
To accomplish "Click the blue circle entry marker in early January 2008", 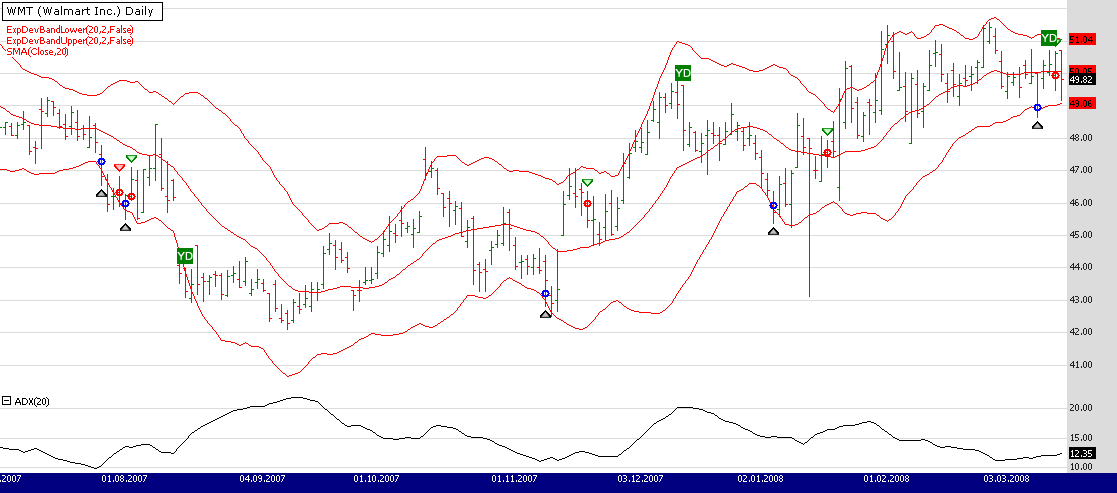I will click(773, 206).
